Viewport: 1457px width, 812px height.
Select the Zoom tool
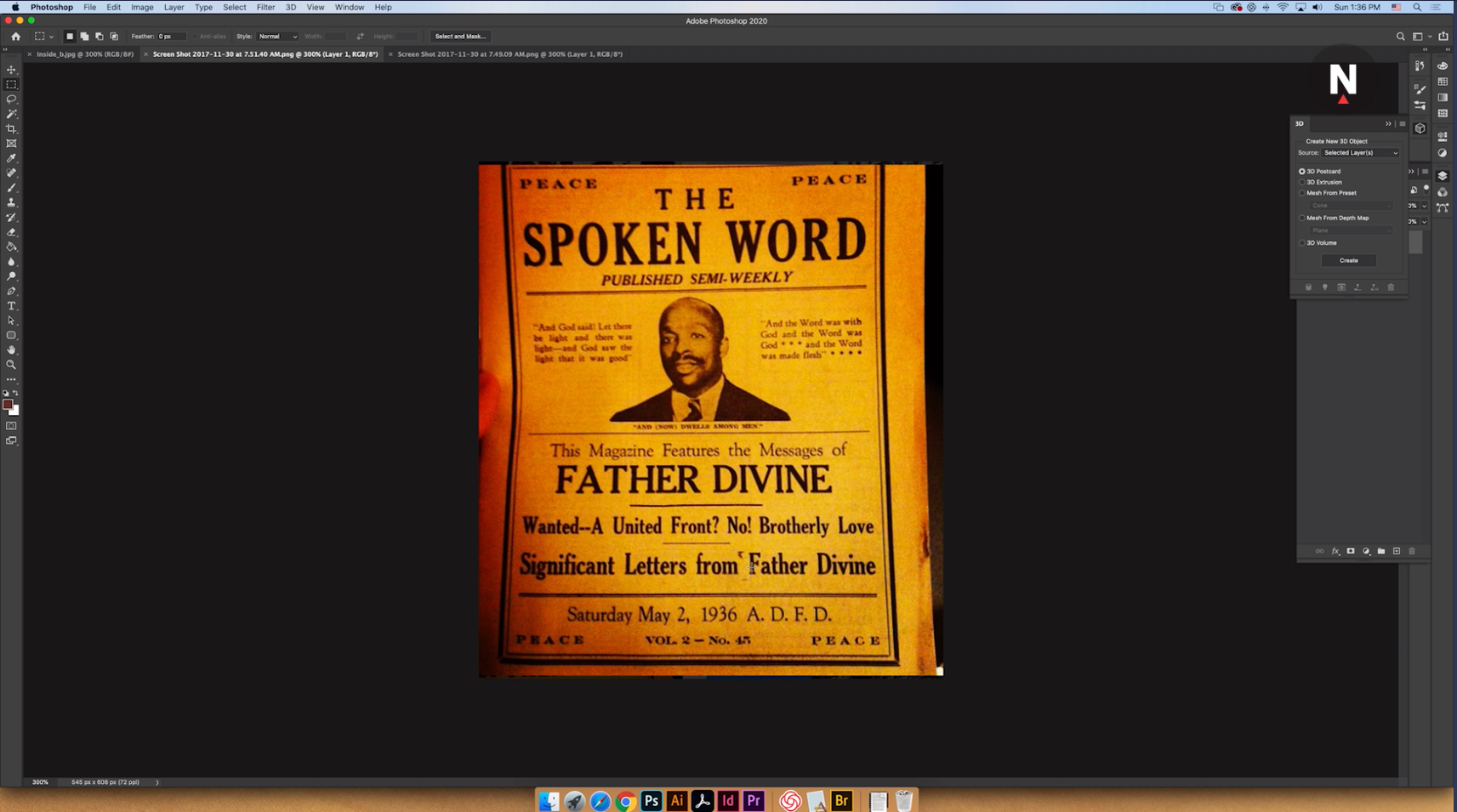tap(11, 365)
